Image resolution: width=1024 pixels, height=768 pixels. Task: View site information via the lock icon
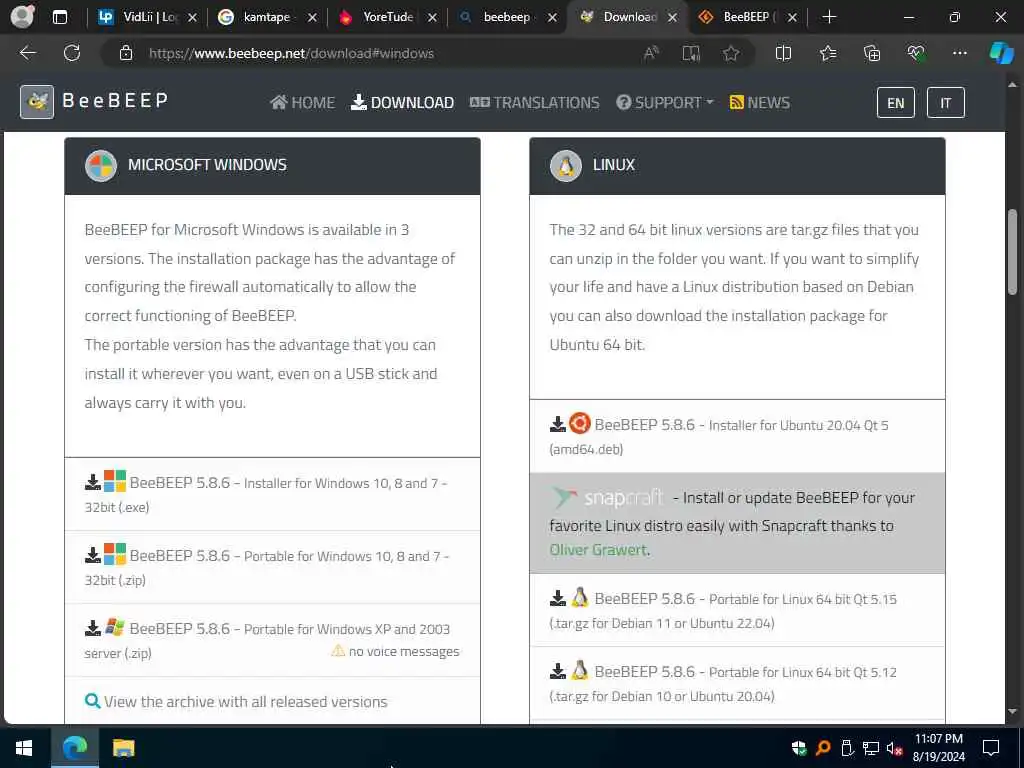click(x=126, y=53)
